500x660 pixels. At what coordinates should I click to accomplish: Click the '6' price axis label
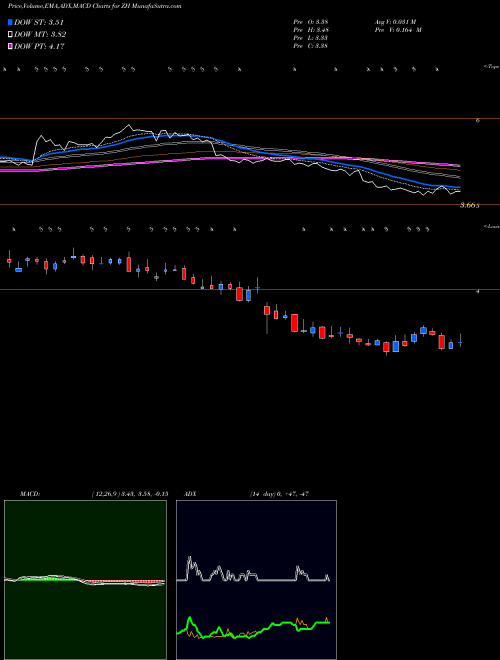478,121
